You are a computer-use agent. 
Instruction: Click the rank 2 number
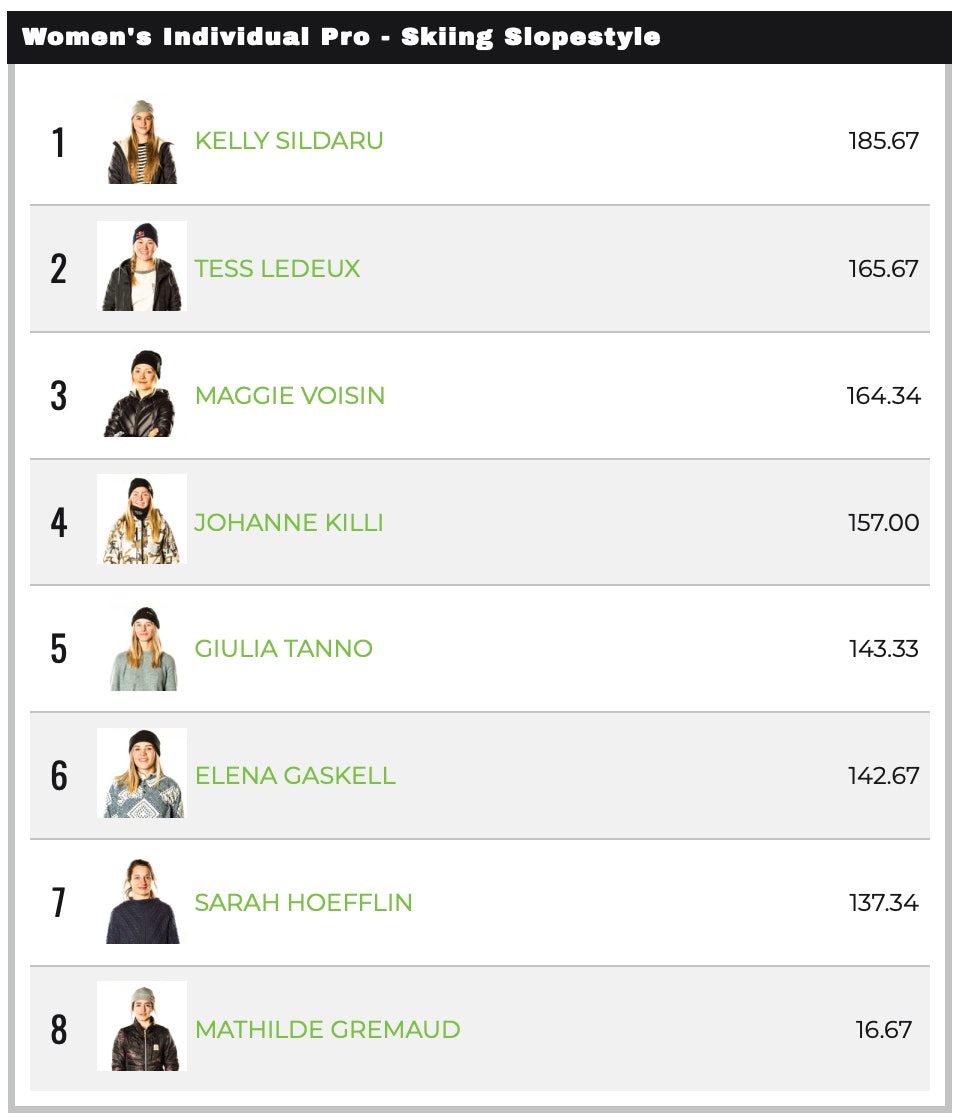click(59, 269)
